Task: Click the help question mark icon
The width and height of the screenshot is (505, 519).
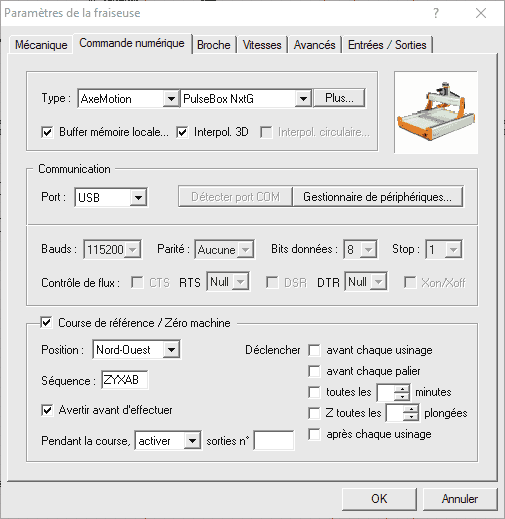Action: 436,13
